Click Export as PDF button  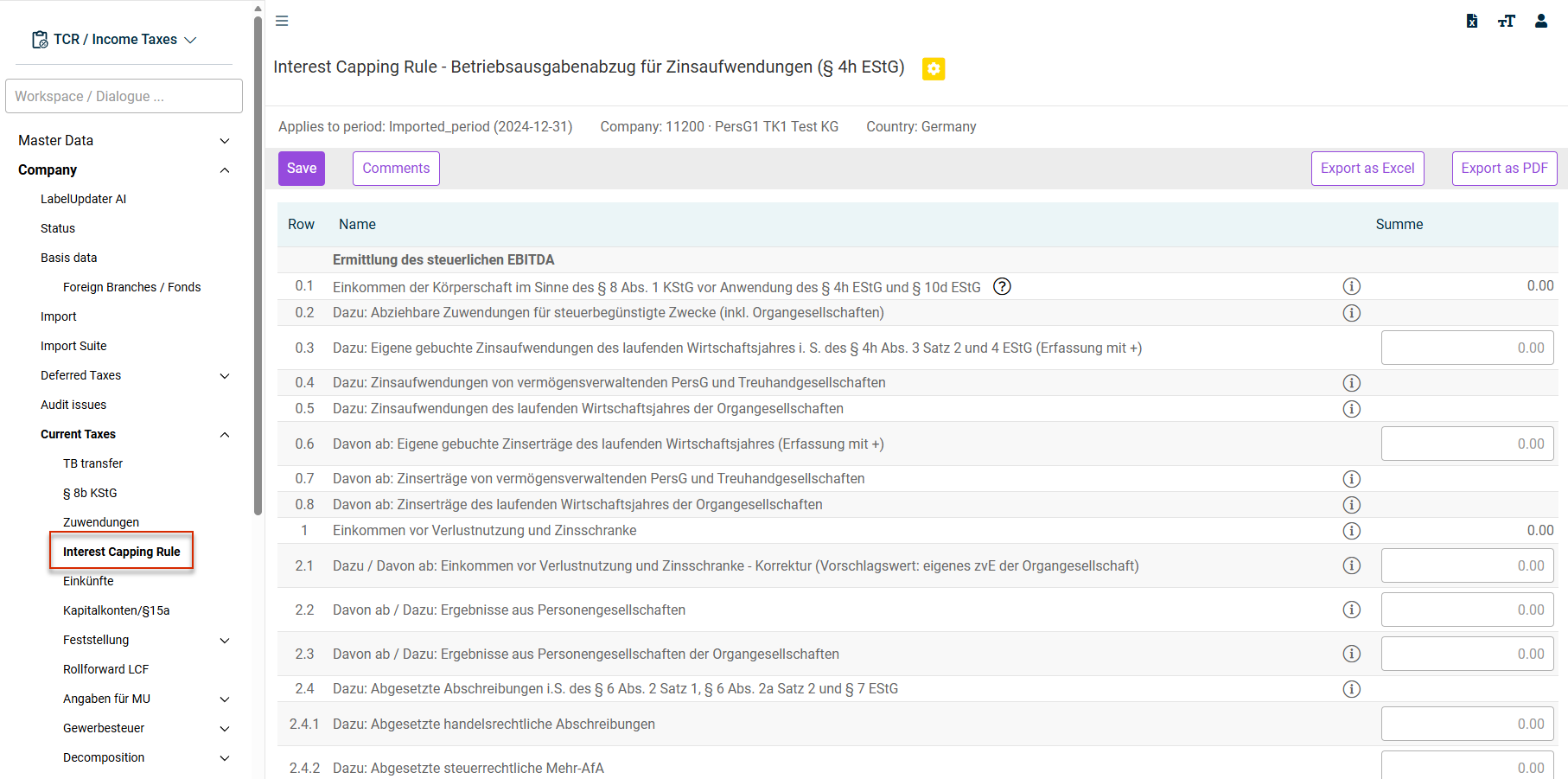(x=1505, y=169)
